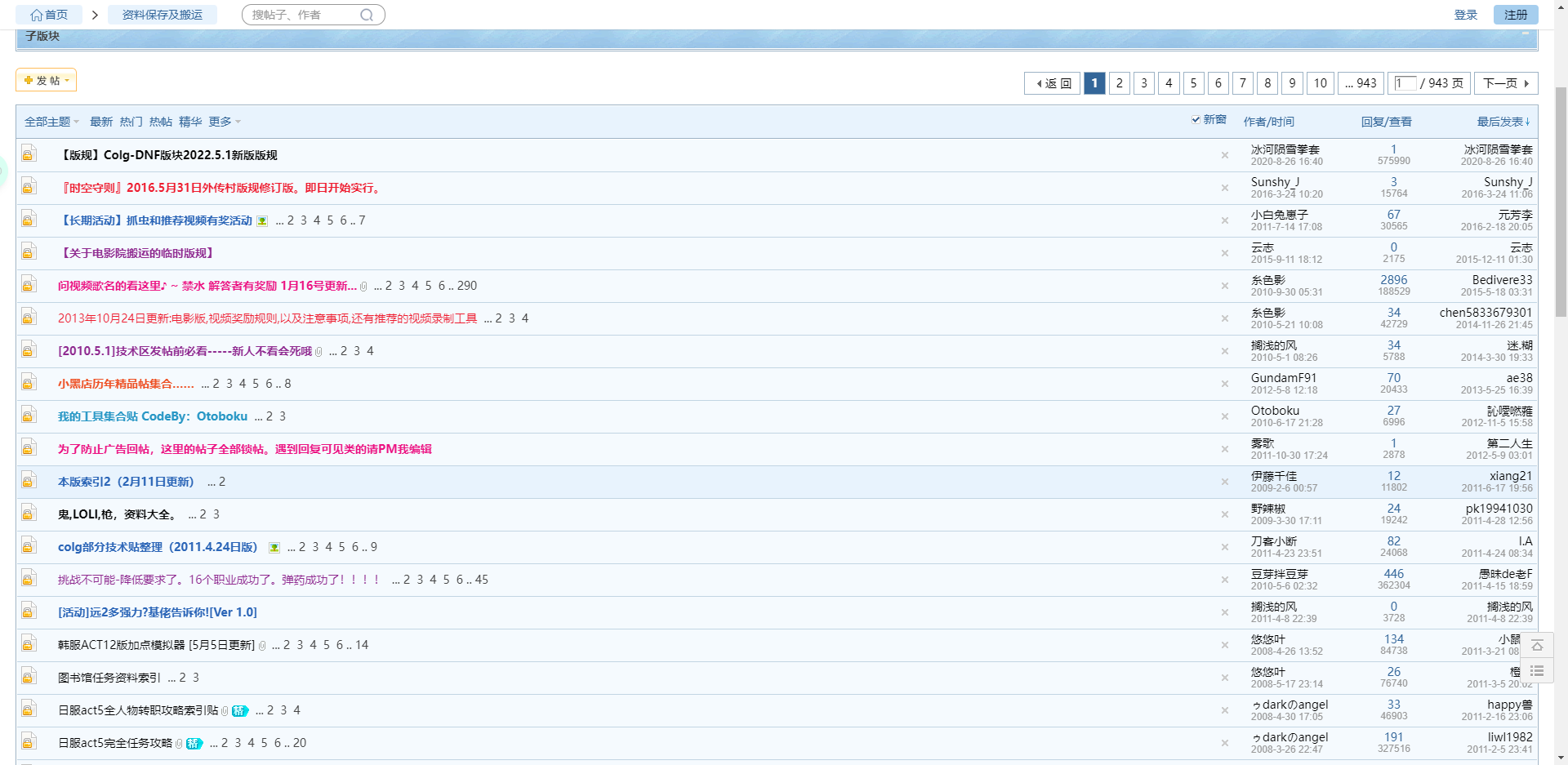Click the 注册 register button
Image resolution: width=1568 pixels, height=765 pixels.
pyautogui.click(x=1516, y=15)
